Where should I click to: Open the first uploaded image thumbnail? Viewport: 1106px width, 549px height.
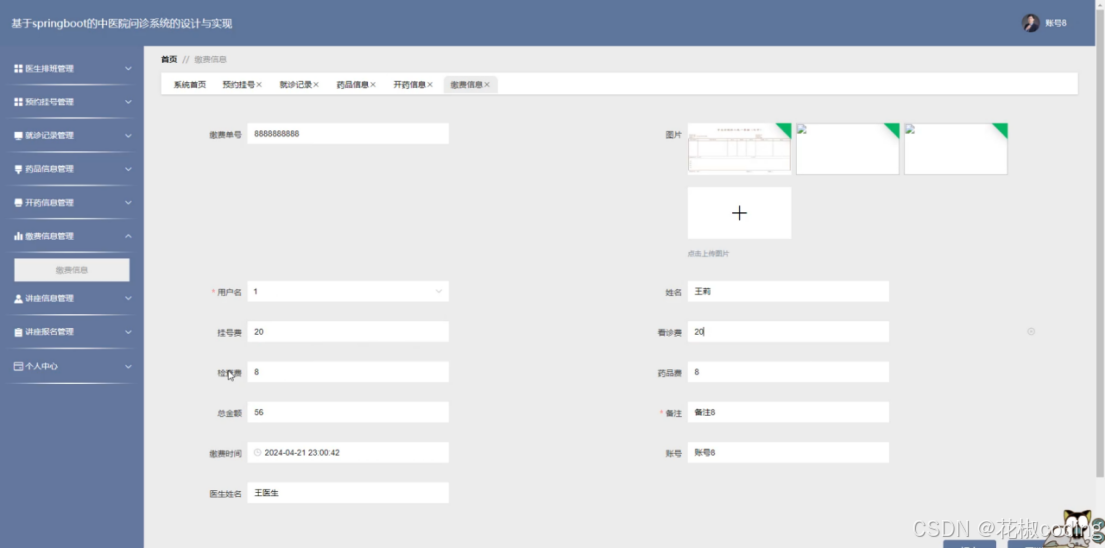pyautogui.click(x=739, y=149)
